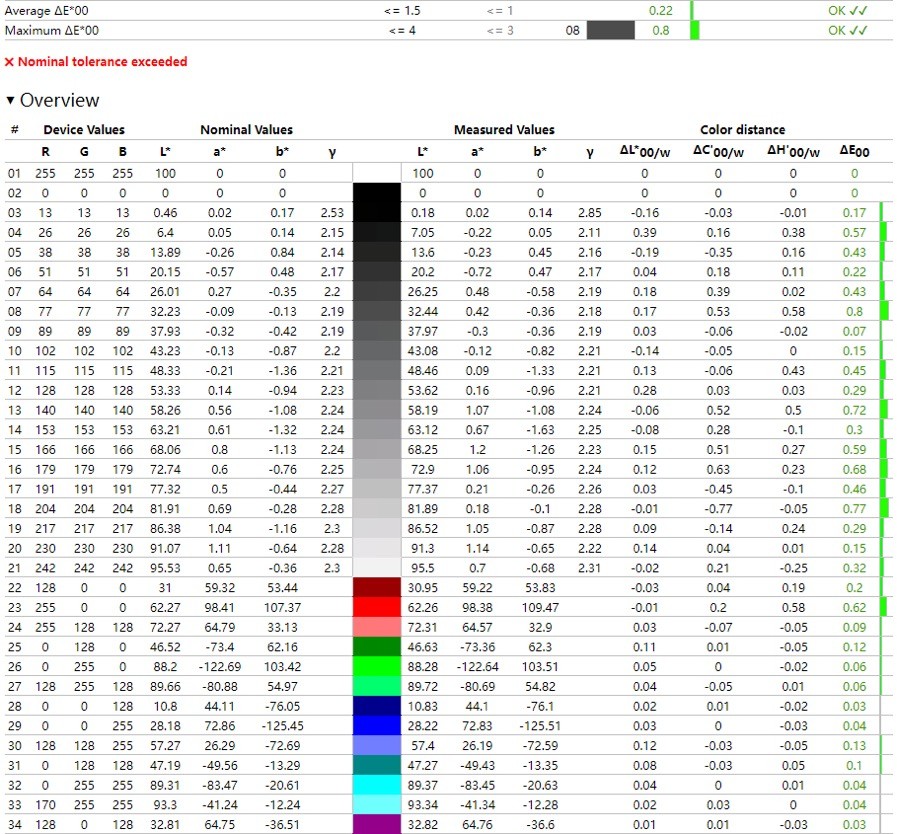Click the light gray swatch in row 19
Screen dimensions: 897x834
click(x=377, y=529)
